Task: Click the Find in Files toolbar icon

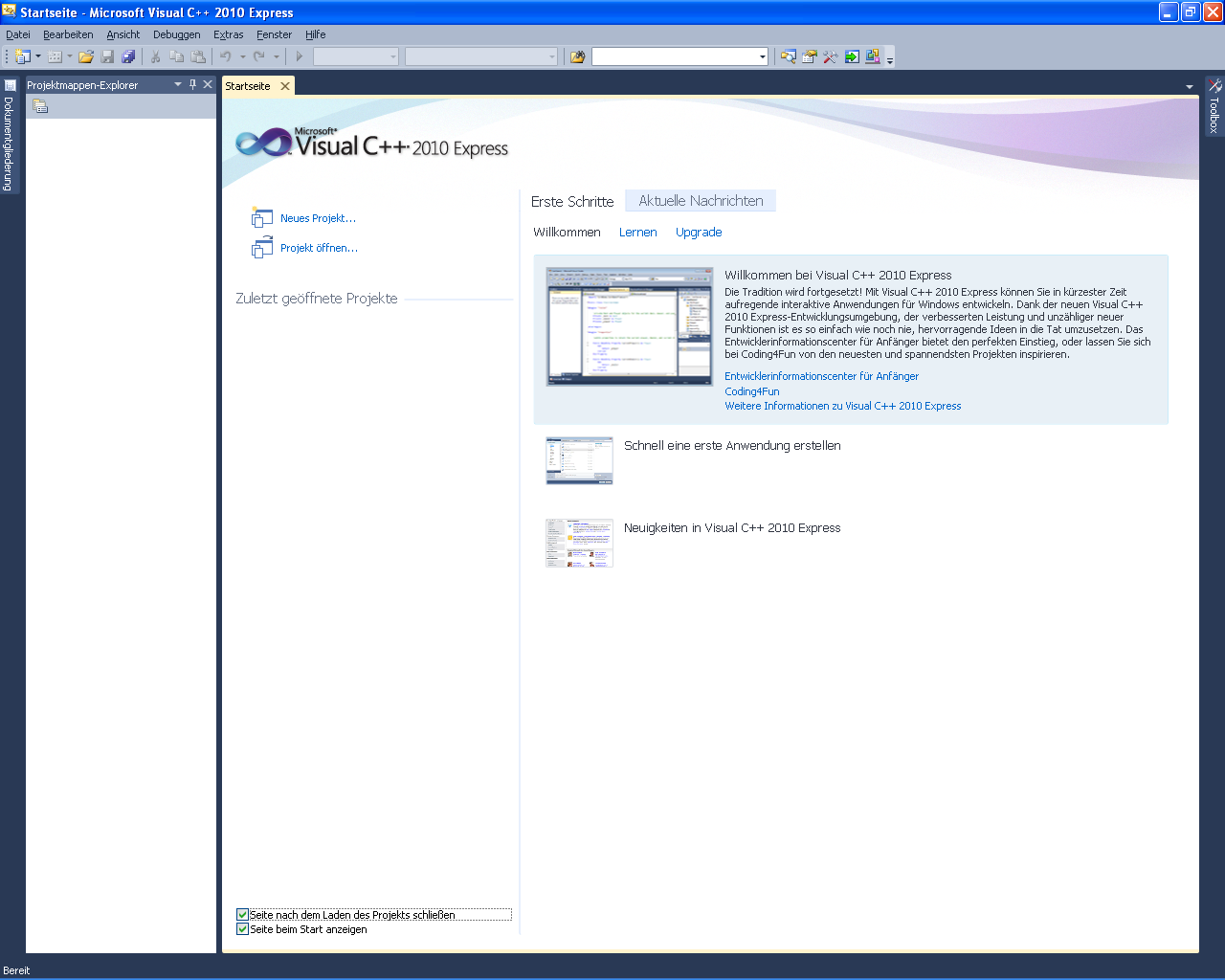Action: pyautogui.click(x=577, y=57)
